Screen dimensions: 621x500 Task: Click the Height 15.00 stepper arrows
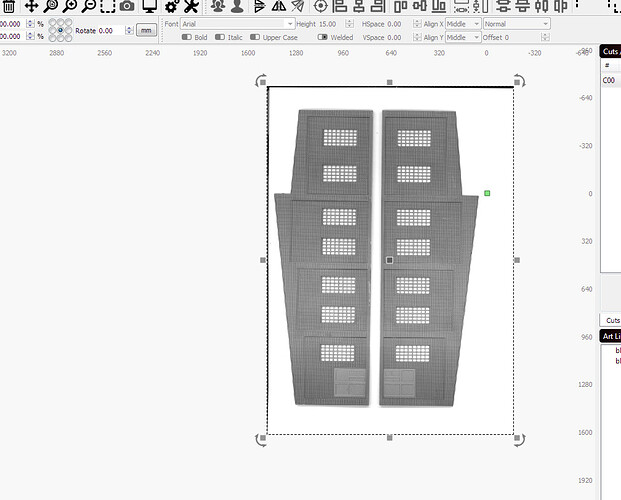click(349, 24)
